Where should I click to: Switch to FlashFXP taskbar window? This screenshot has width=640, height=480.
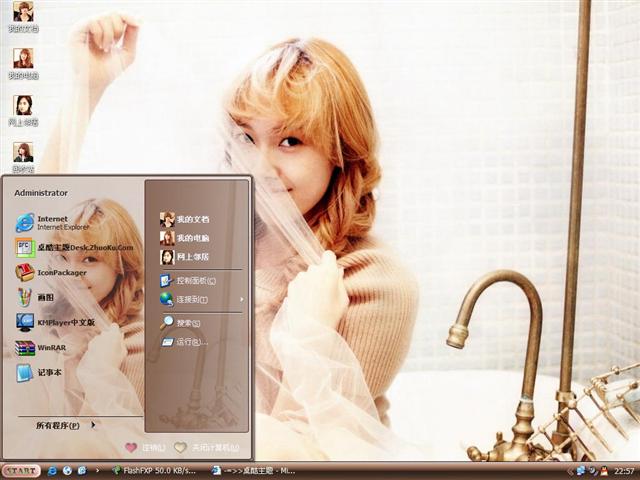click(154, 471)
